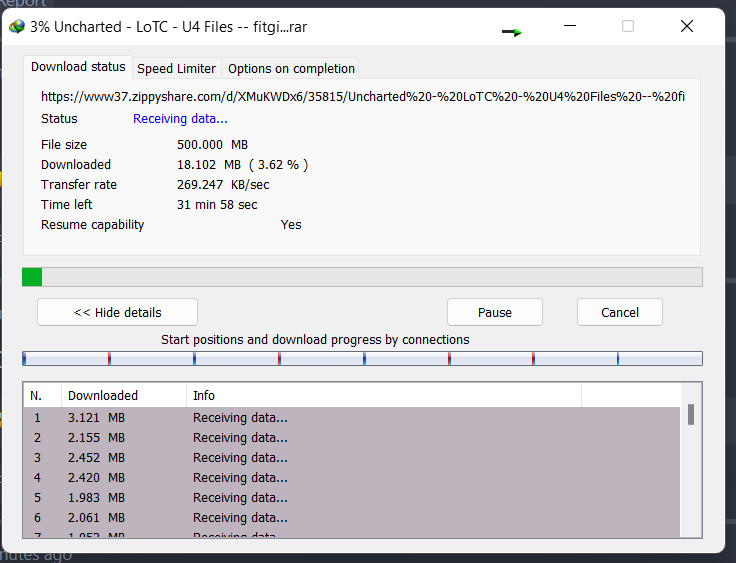Viewport: 736px width, 563px height.
Task: Select connection row 4 with 2.420 MB
Action: pos(352,478)
